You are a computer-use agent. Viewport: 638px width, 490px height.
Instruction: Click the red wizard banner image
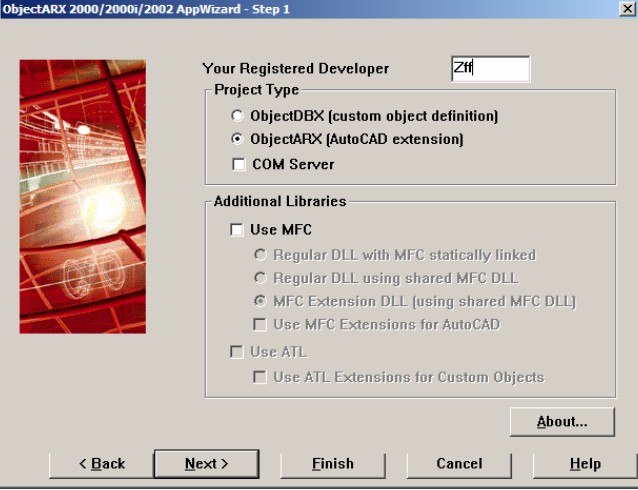point(82,196)
